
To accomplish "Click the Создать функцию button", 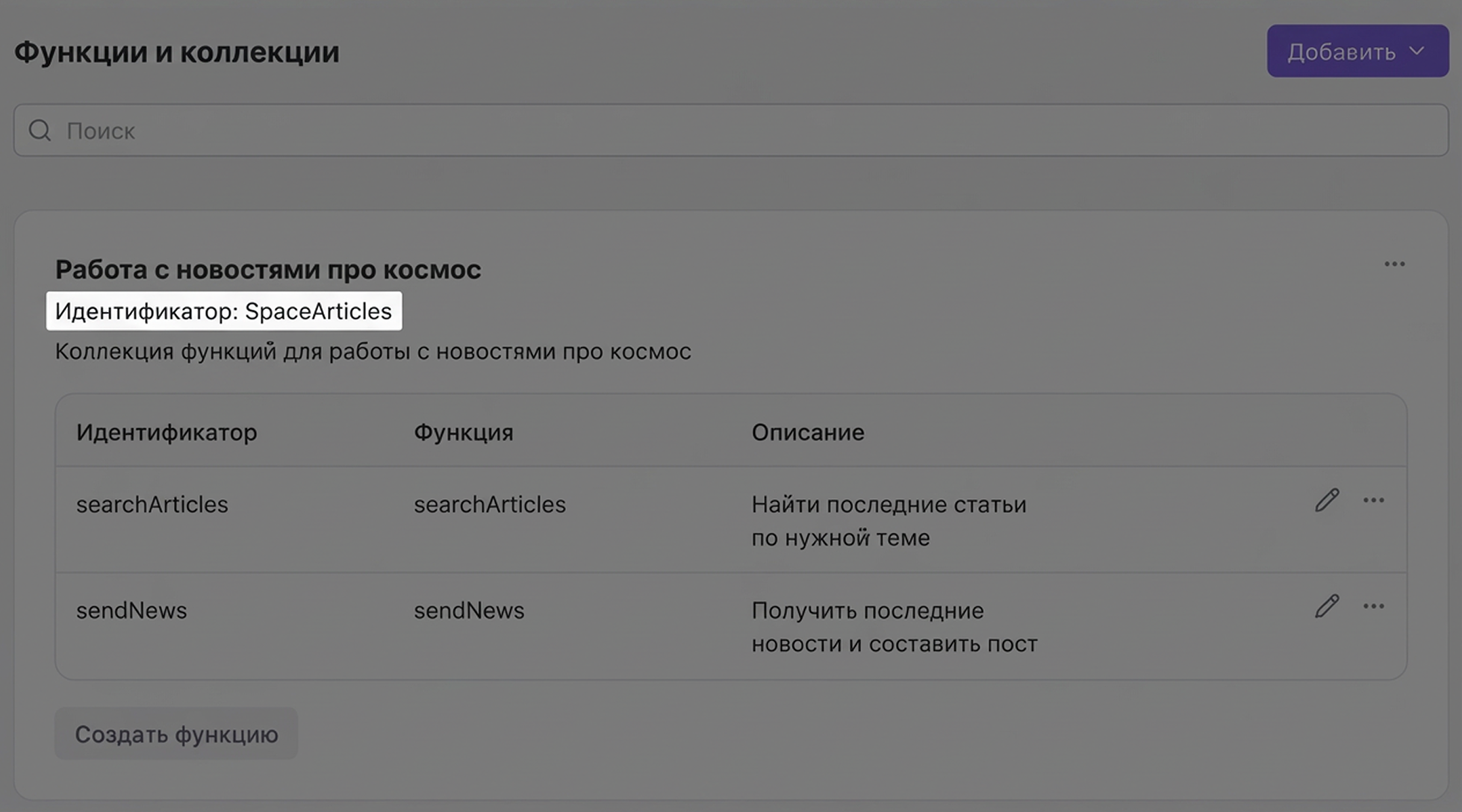I will tap(176, 734).
